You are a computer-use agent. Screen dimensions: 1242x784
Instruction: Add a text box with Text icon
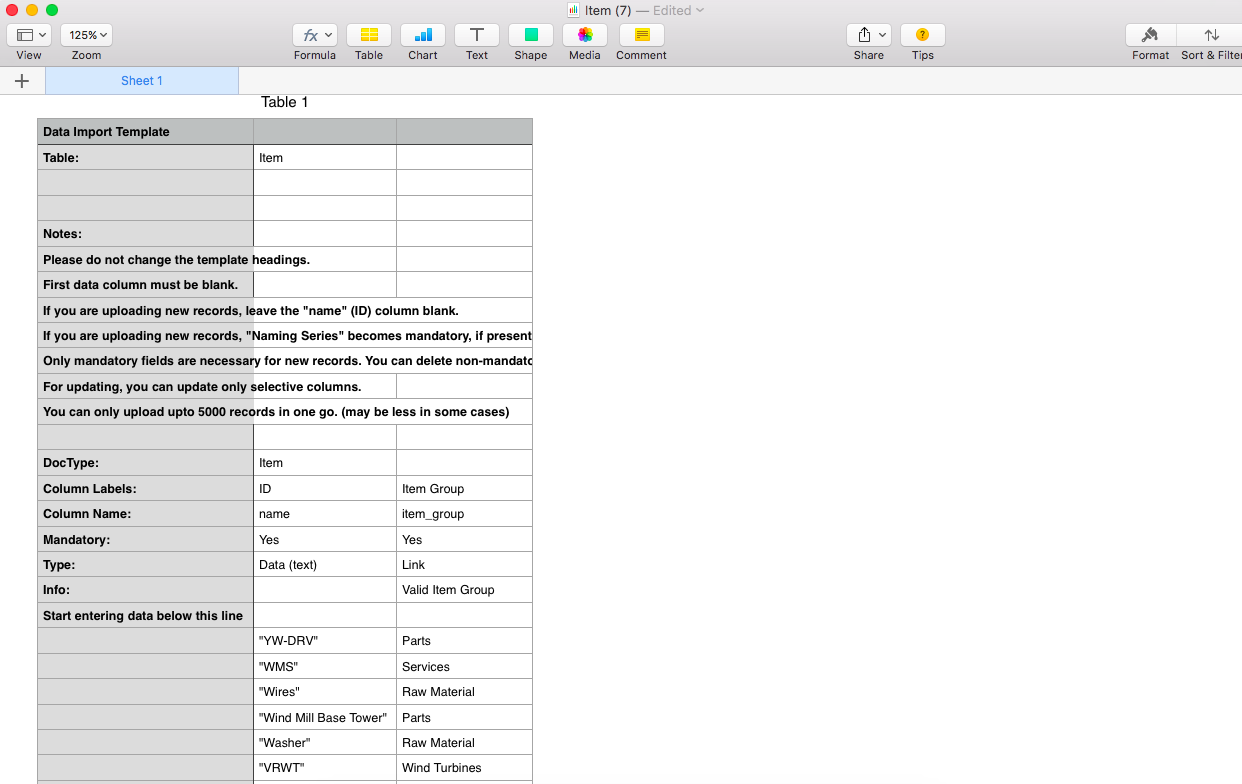(477, 35)
